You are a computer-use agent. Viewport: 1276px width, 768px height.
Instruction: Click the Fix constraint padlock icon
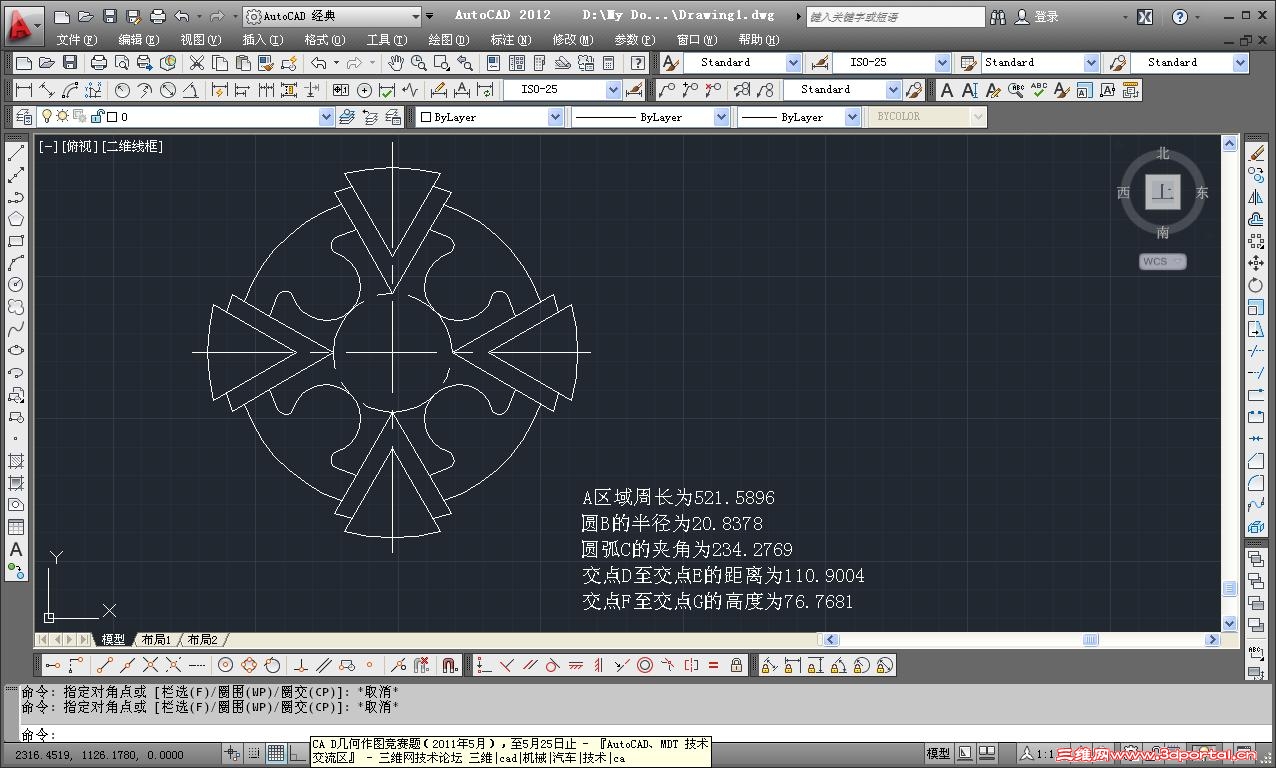coord(737,665)
